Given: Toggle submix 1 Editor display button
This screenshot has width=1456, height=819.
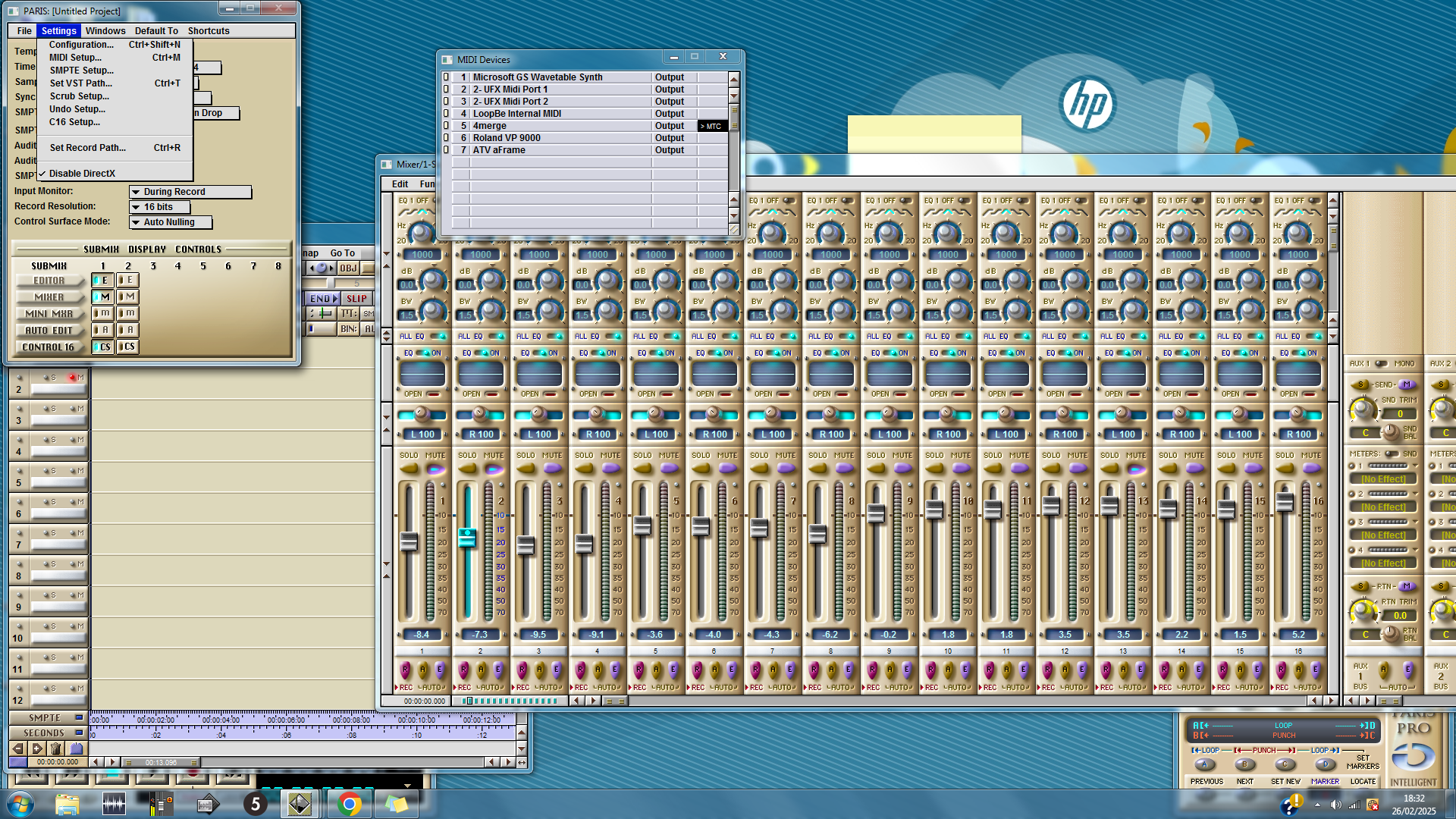Looking at the screenshot, I should click(x=102, y=281).
